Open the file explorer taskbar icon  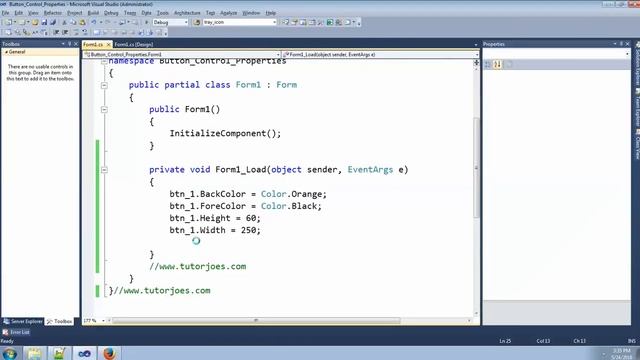click(35, 353)
